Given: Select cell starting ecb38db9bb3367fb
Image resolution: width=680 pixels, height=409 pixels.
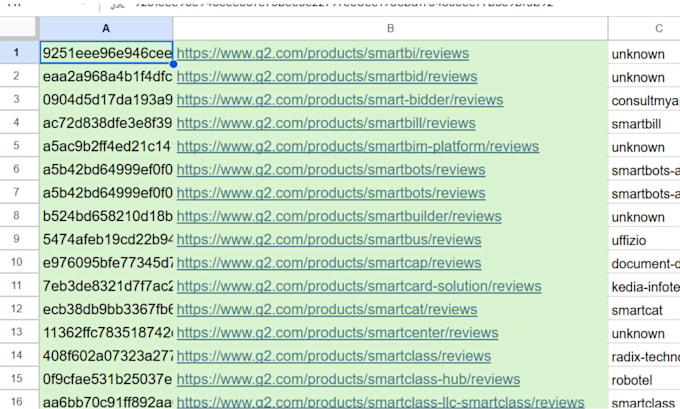Looking at the screenshot, I should [106, 309].
